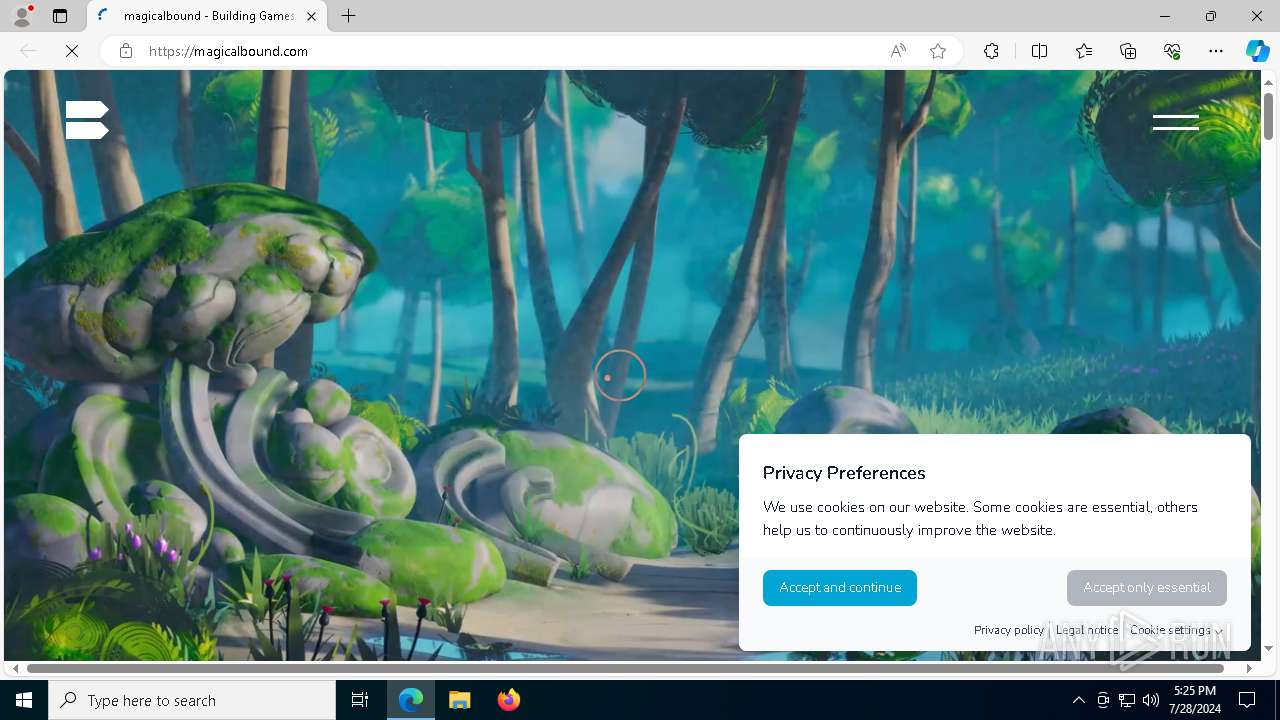Click Accept only essential button
Viewport: 1280px width, 720px height.
(1147, 588)
